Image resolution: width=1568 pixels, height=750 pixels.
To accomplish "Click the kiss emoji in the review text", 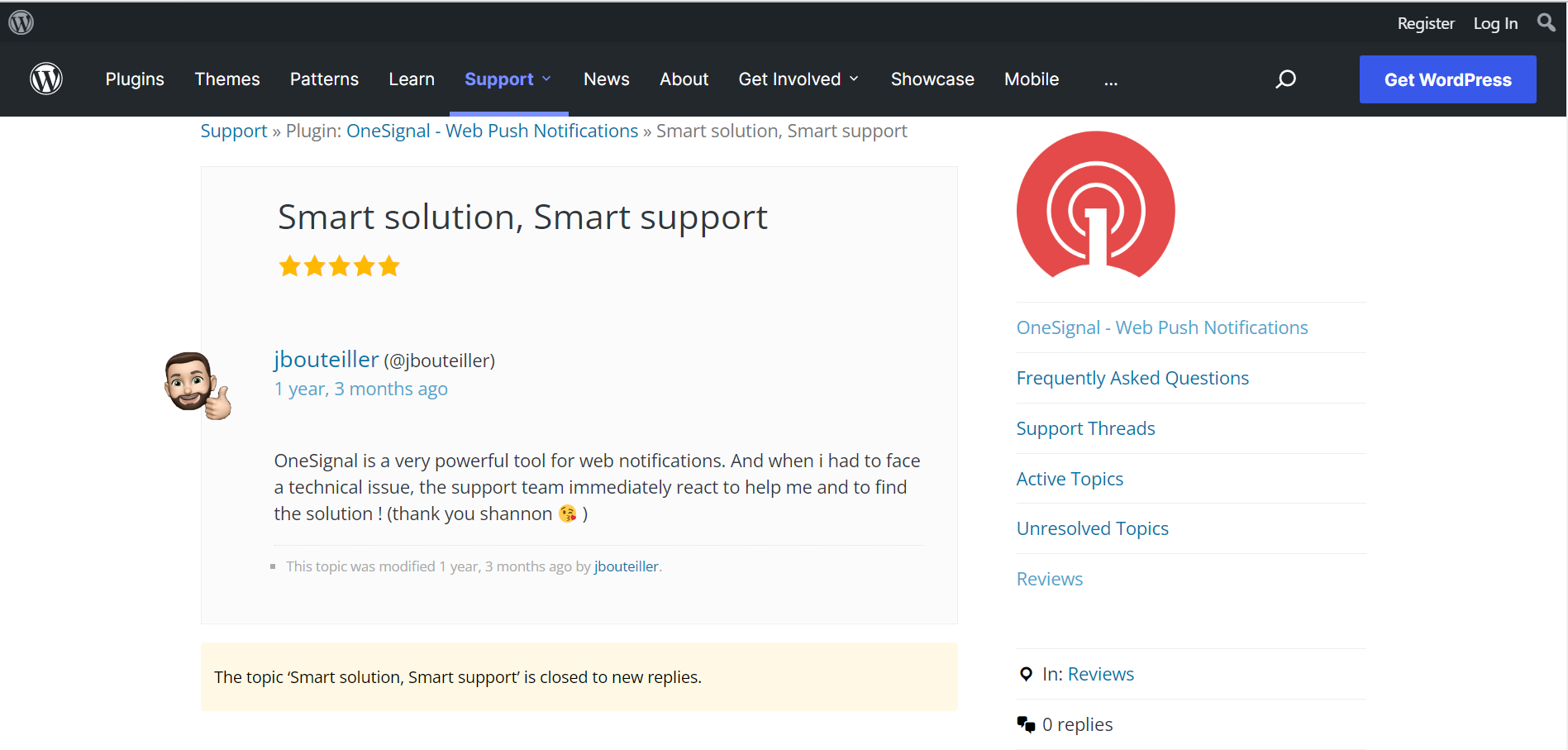I will 567,514.
